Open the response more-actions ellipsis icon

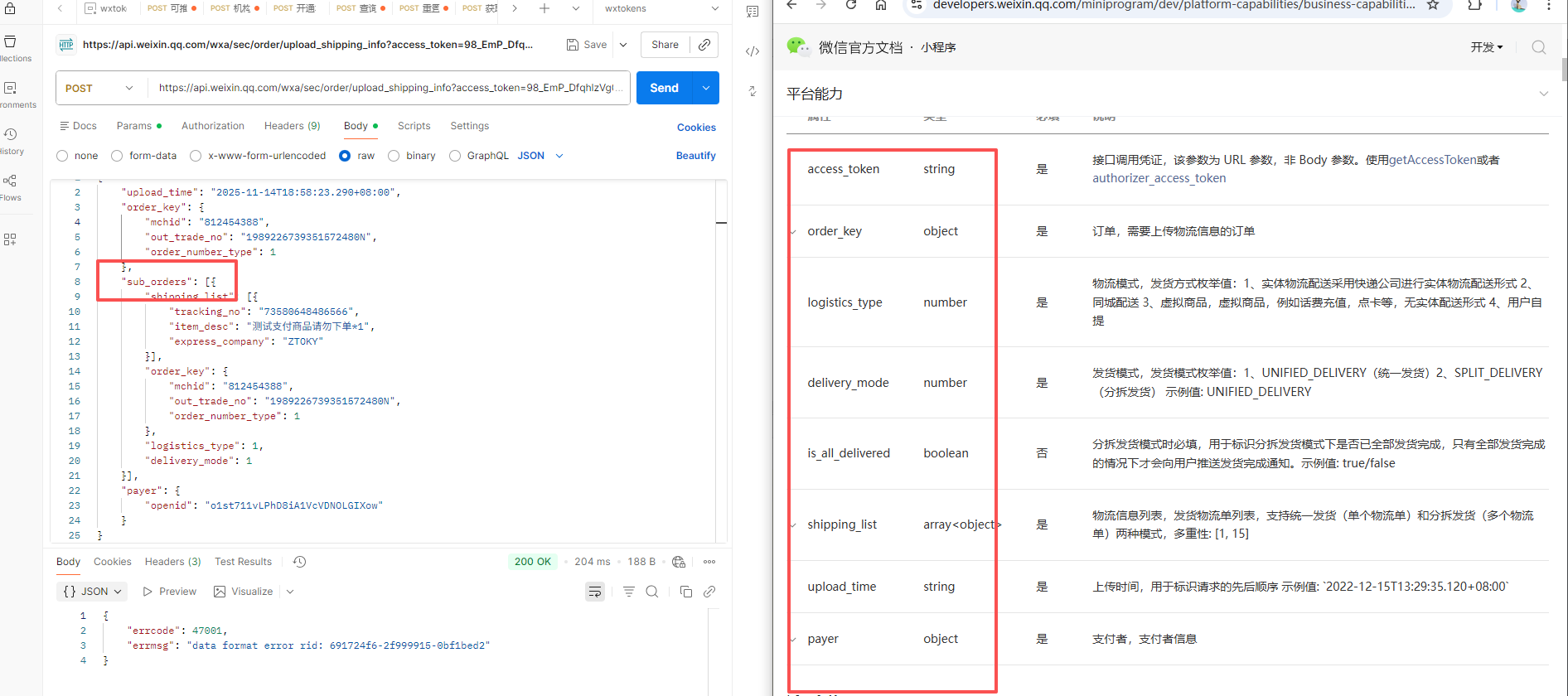click(709, 562)
